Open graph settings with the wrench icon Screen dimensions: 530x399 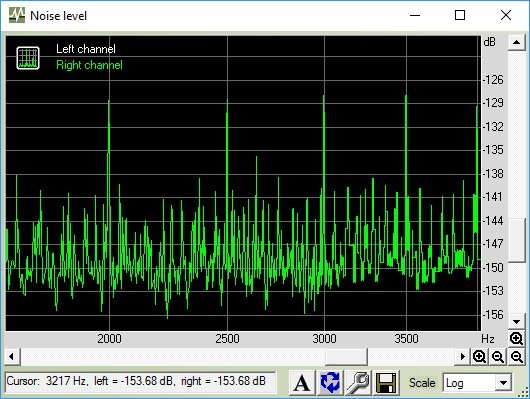[x=358, y=383]
